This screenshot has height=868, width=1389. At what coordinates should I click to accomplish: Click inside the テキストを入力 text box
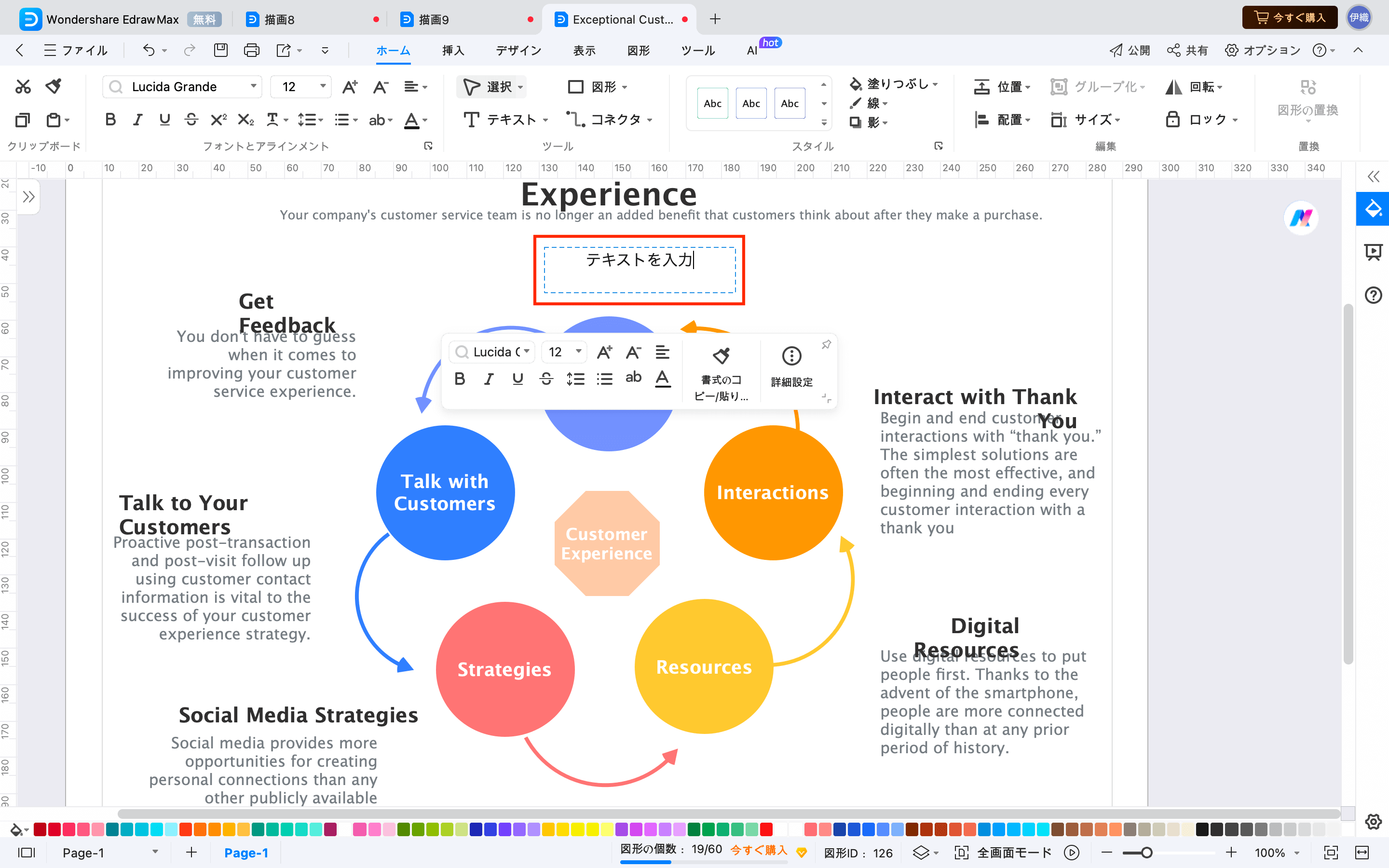click(x=640, y=270)
